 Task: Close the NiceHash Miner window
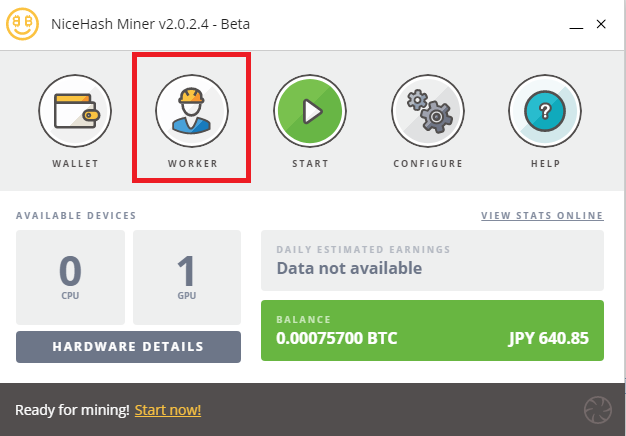click(601, 24)
